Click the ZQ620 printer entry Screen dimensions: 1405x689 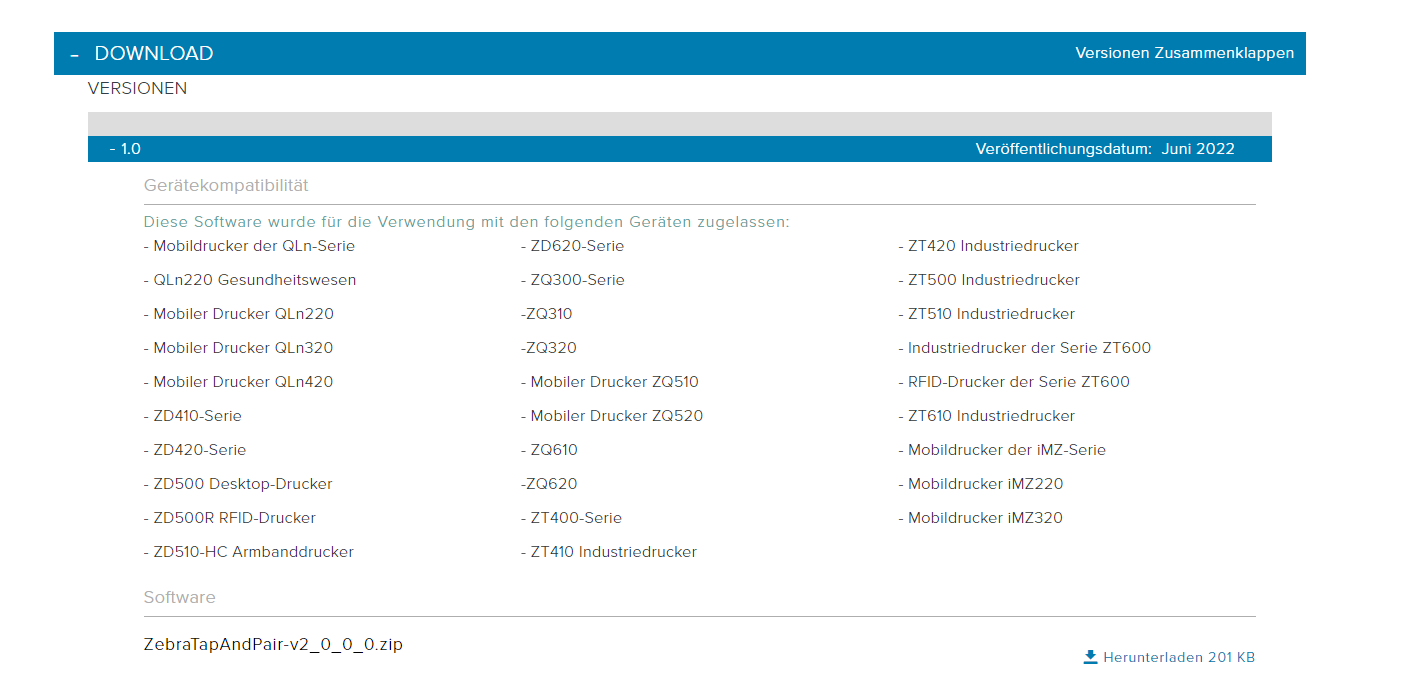tap(549, 484)
